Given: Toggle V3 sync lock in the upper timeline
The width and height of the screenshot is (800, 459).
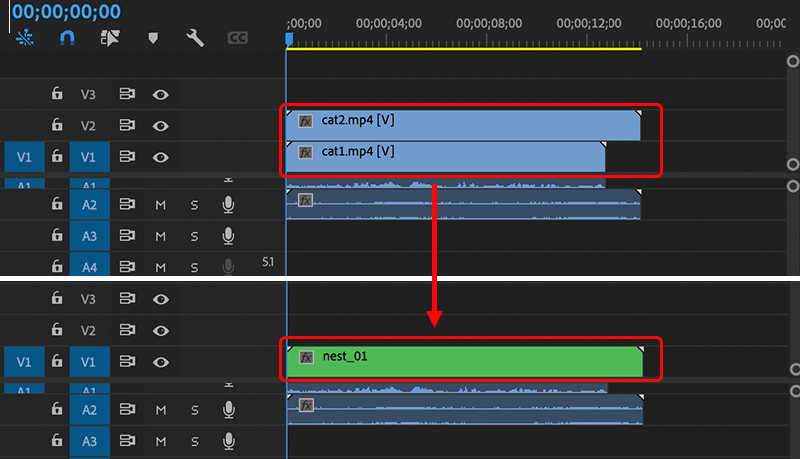Looking at the screenshot, I should click(127, 94).
